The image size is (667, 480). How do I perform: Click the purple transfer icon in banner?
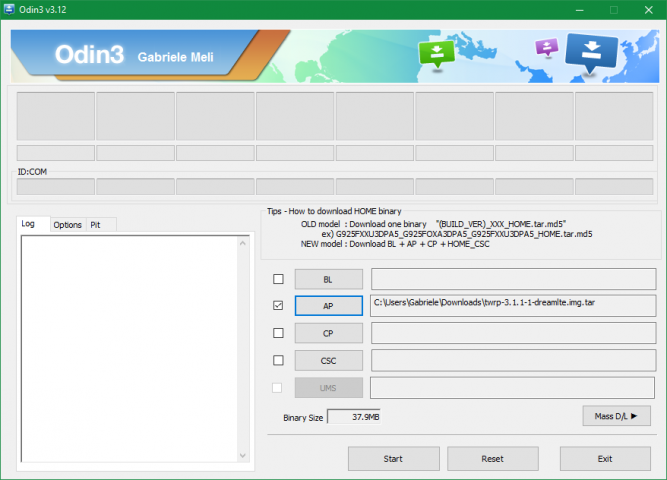[x=547, y=47]
